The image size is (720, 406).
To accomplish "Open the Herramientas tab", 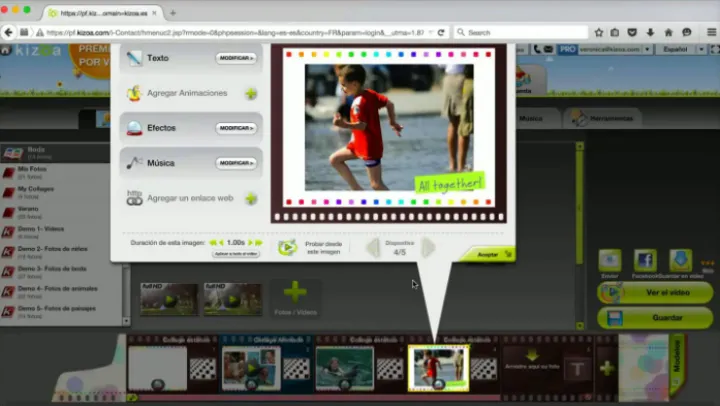I will [606, 118].
